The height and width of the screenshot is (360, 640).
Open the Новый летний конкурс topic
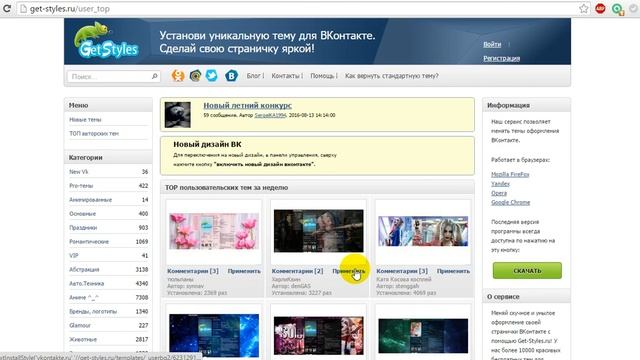coord(247,105)
